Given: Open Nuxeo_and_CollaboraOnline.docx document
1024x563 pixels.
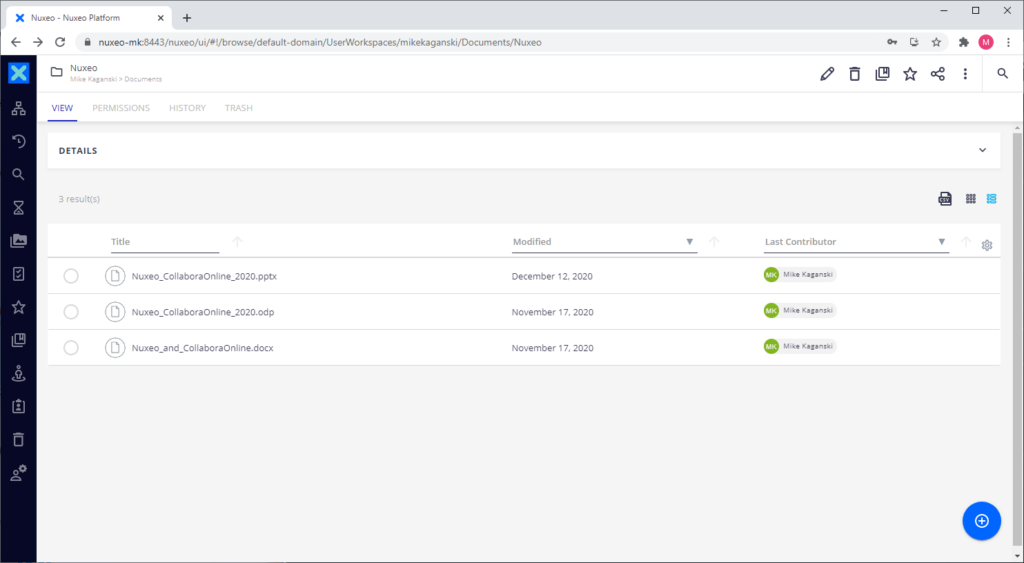Looking at the screenshot, I should coord(203,348).
